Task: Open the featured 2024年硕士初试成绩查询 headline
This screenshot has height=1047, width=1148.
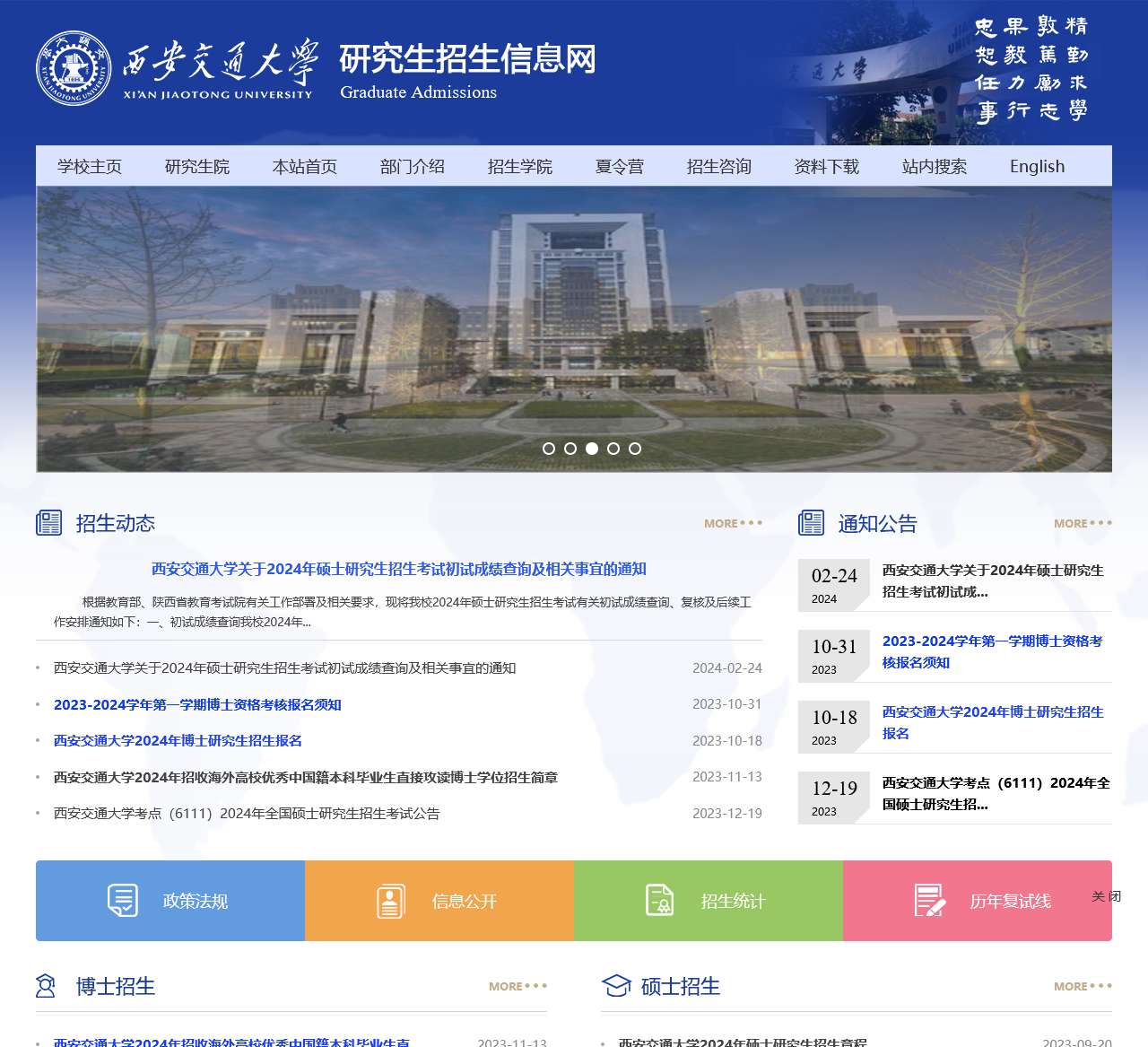Action: pyautogui.click(x=399, y=569)
